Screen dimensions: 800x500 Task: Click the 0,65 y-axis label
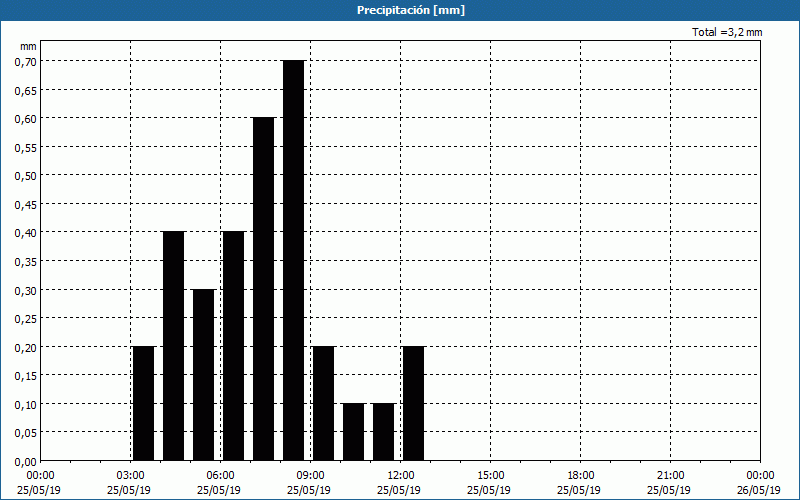point(26,90)
